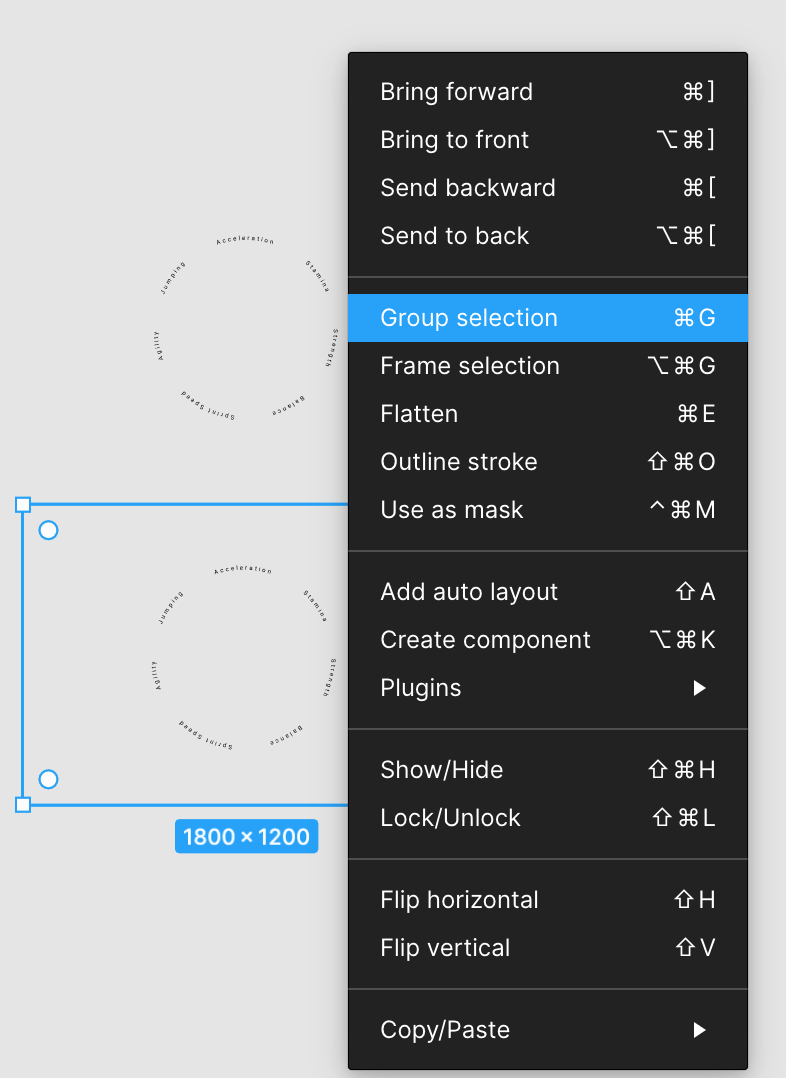Click the bottom-left corner radius circle handle

point(48,779)
